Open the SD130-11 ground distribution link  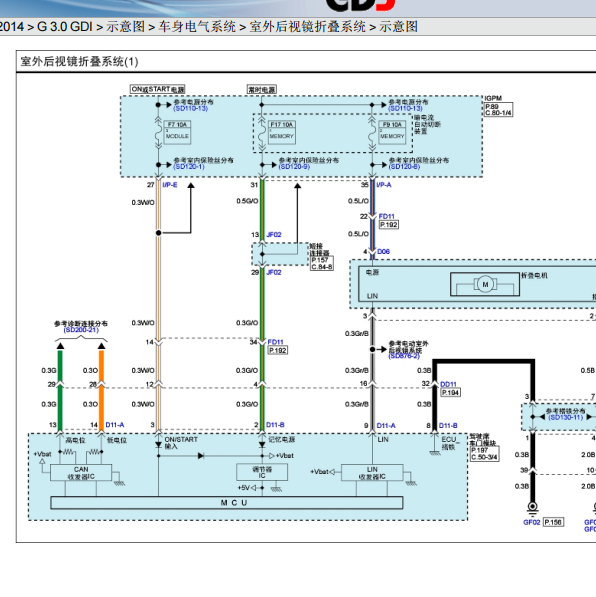pyautogui.click(x=566, y=417)
